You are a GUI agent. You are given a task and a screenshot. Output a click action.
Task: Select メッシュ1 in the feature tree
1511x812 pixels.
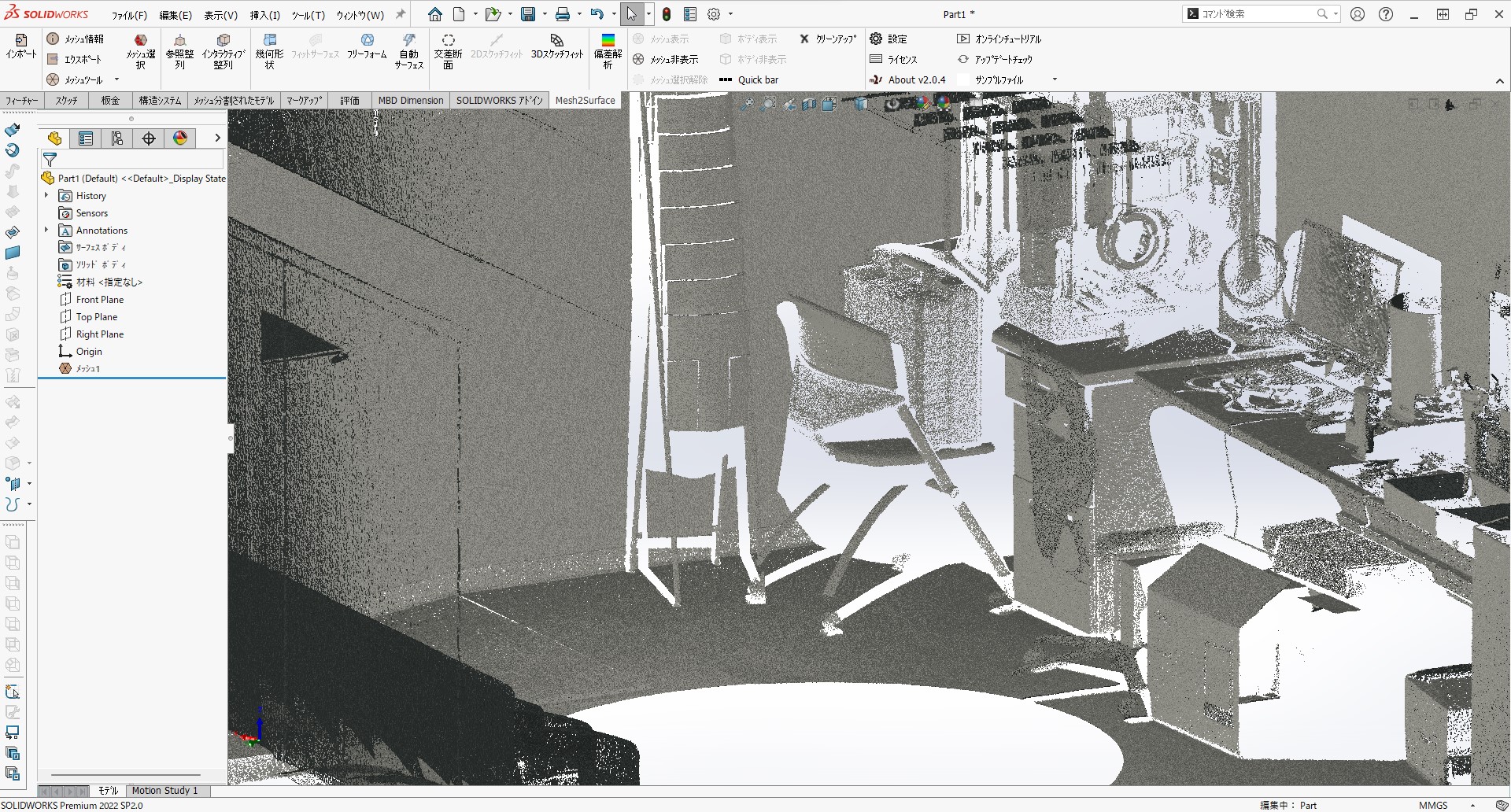click(x=87, y=368)
